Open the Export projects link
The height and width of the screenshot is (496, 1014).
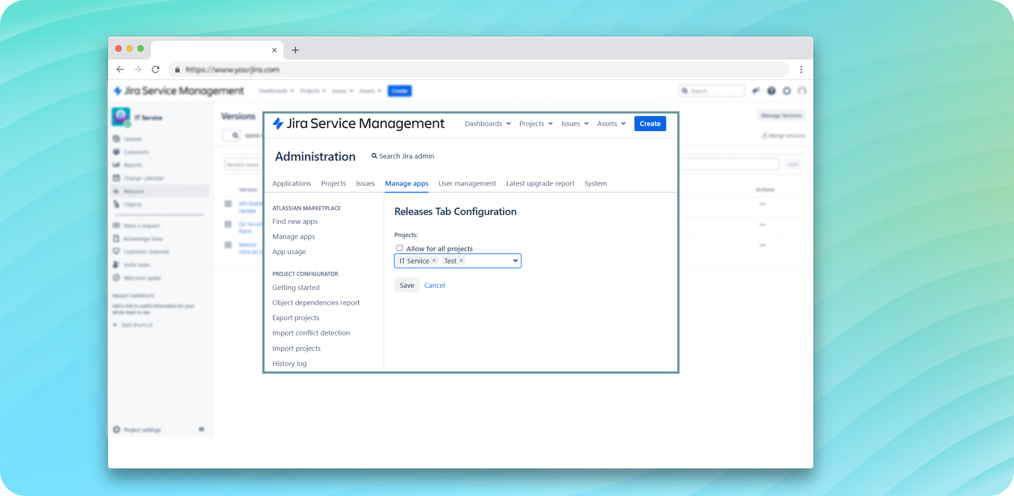pyautogui.click(x=296, y=318)
